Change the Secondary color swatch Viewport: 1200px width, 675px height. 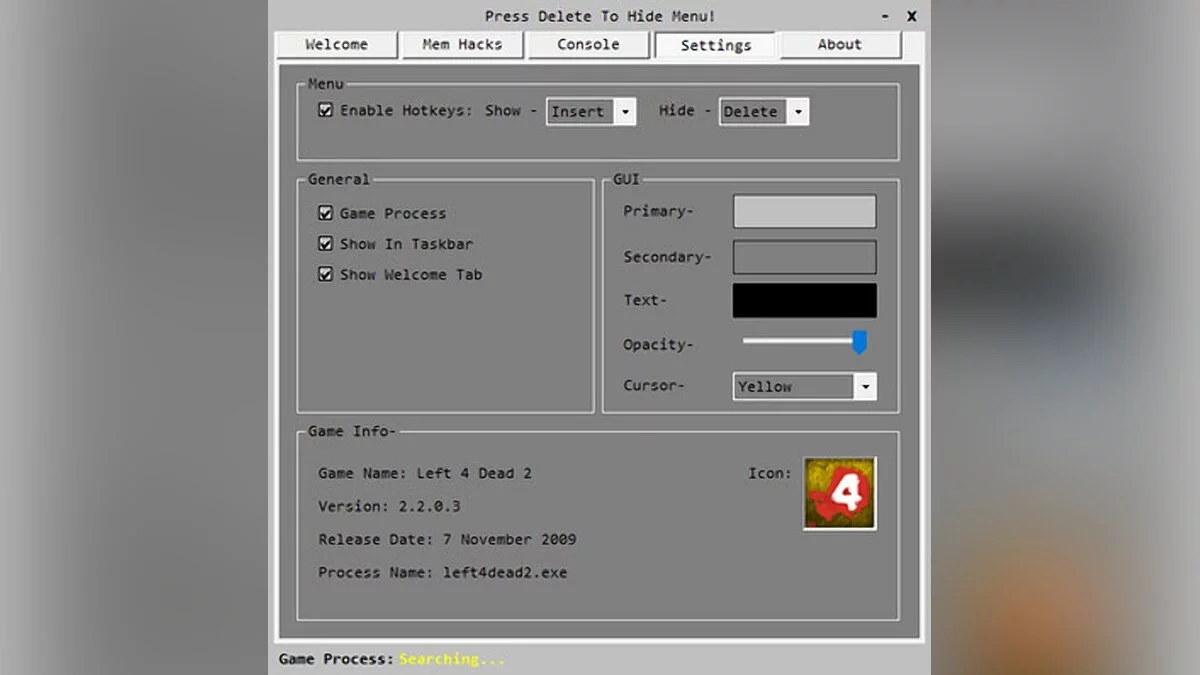(804, 257)
